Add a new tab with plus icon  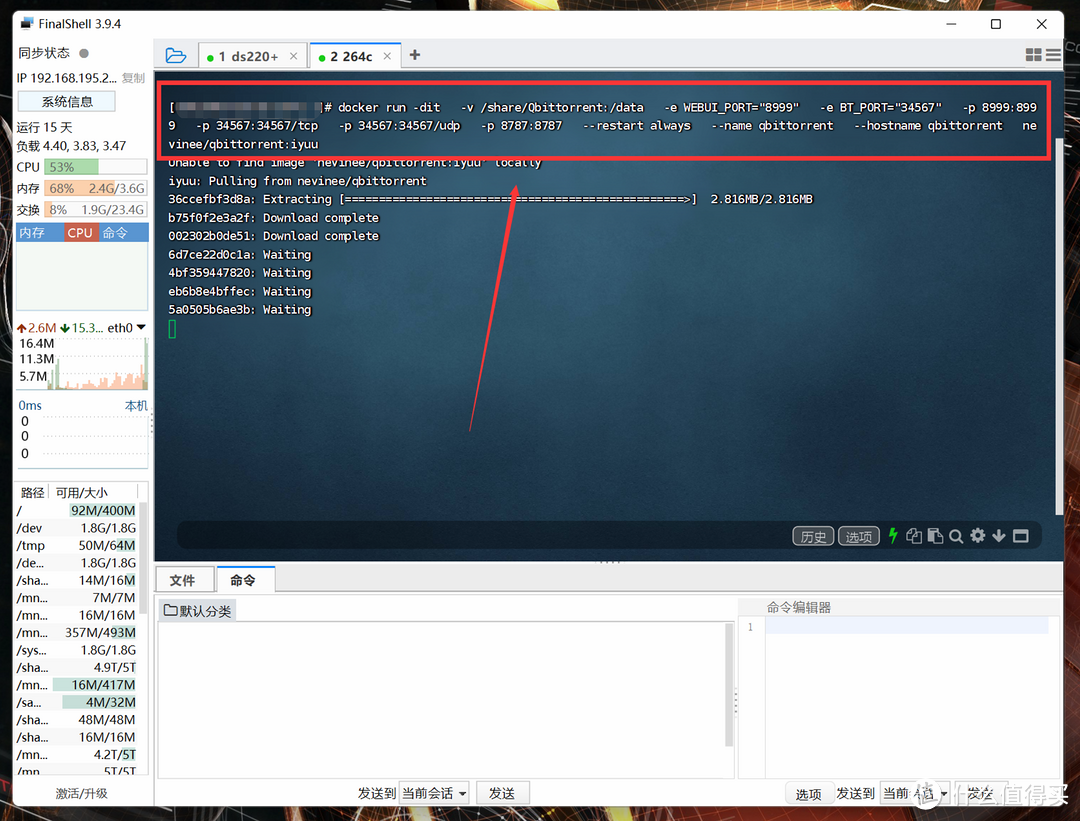coord(415,55)
